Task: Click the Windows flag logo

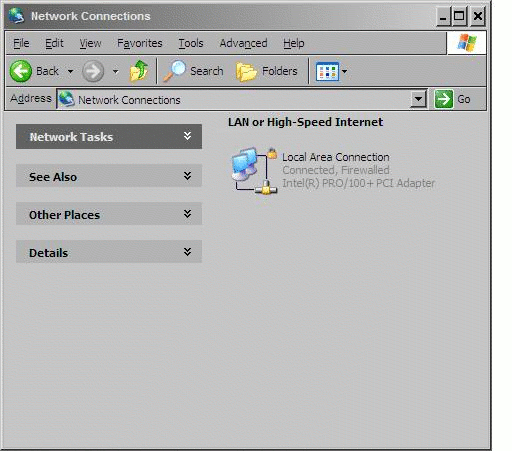Action: (x=467, y=43)
